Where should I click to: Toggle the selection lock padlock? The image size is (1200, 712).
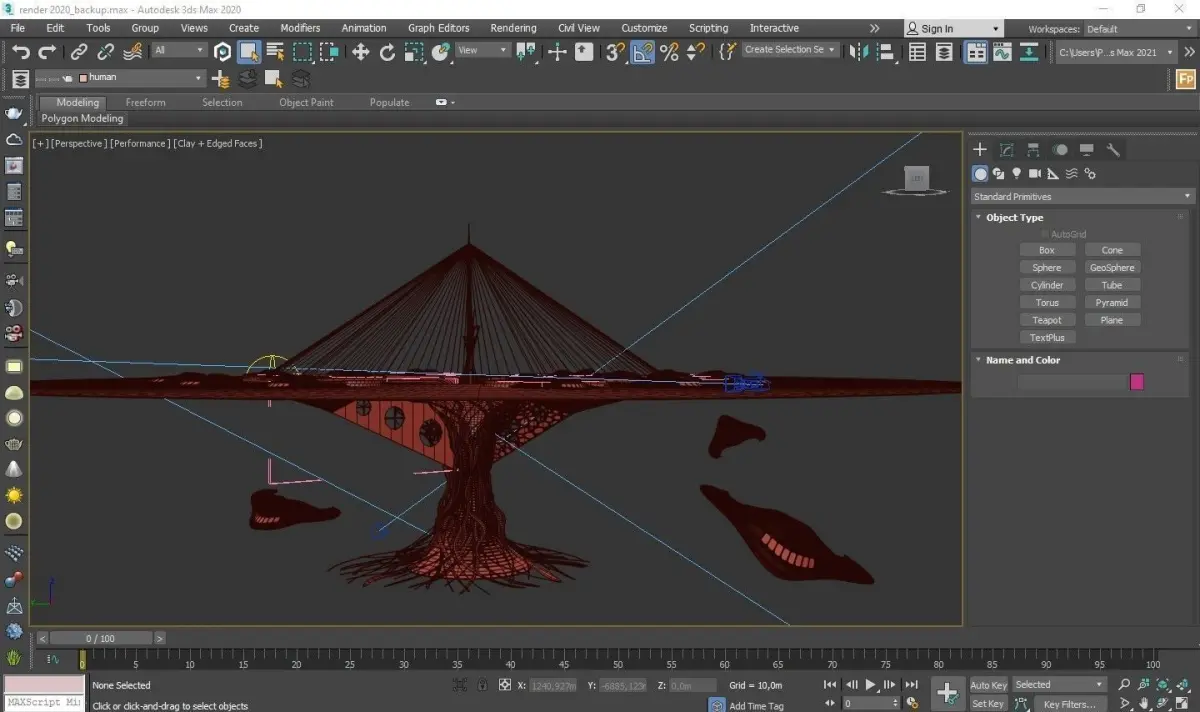point(482,685)
